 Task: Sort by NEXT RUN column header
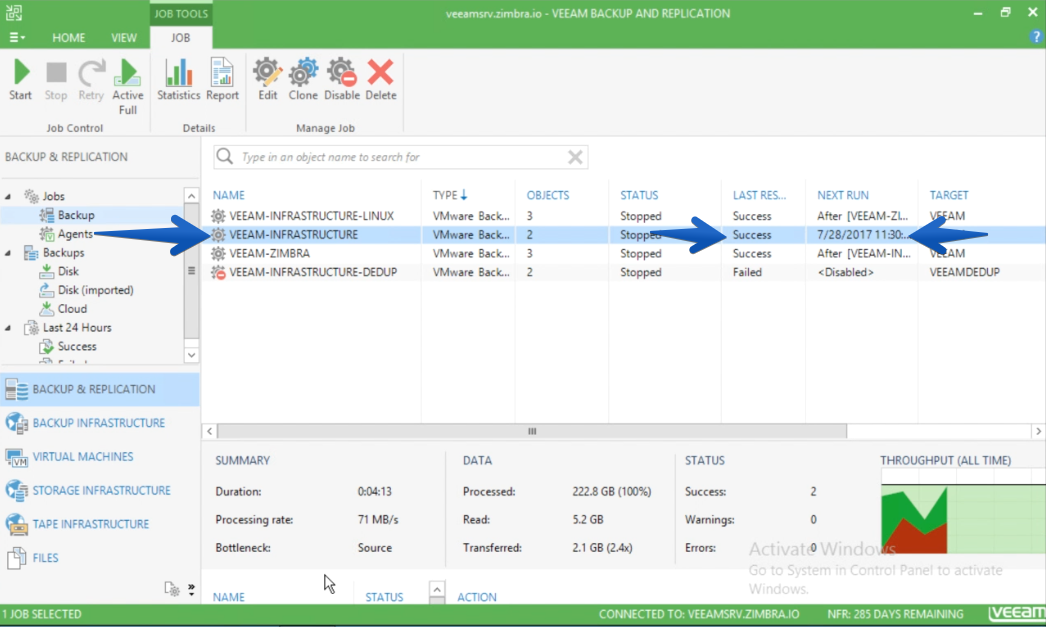[843, 195]
